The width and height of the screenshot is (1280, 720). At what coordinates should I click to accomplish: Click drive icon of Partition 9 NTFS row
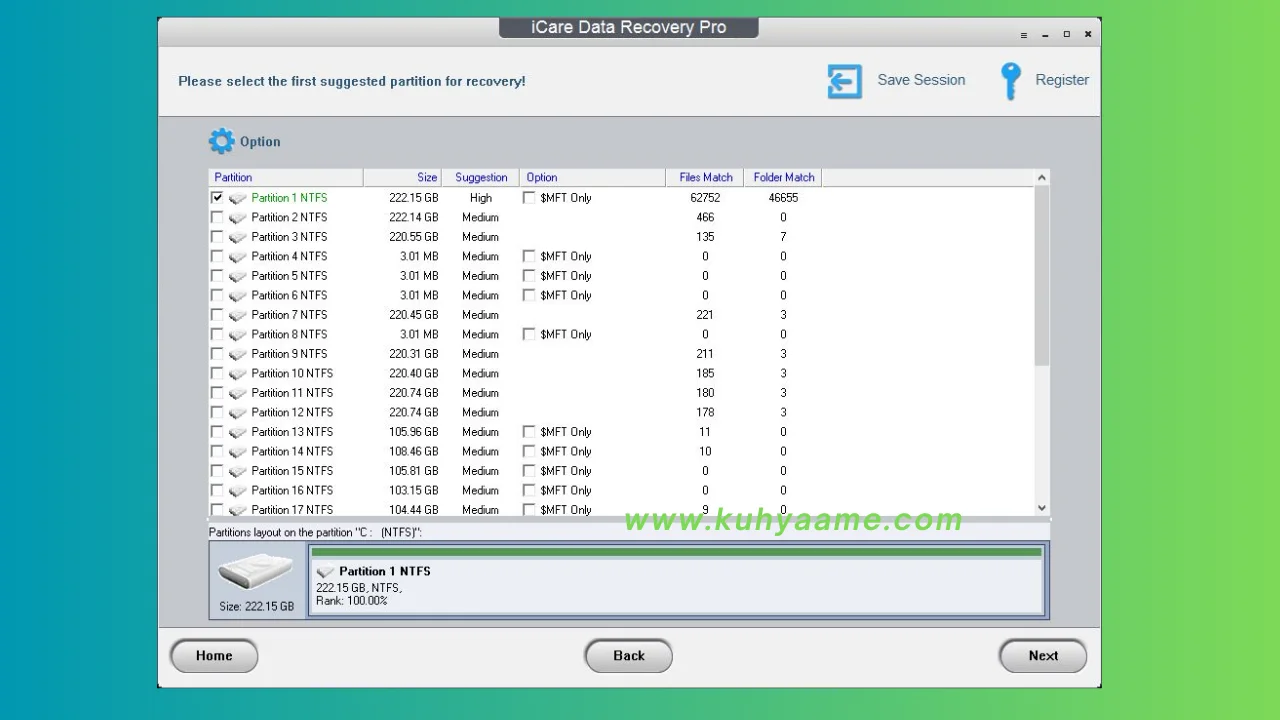pos(237,354)
